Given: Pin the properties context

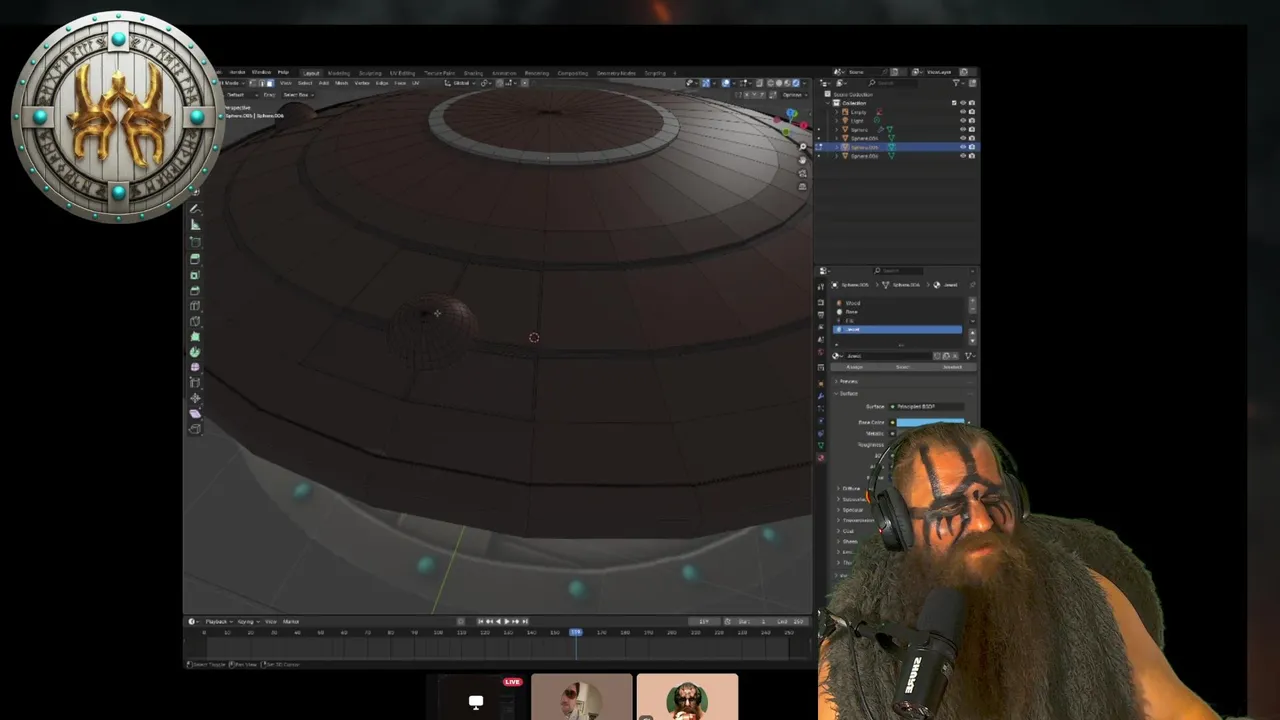Looking at the screenshot, I should coord(972,285).
